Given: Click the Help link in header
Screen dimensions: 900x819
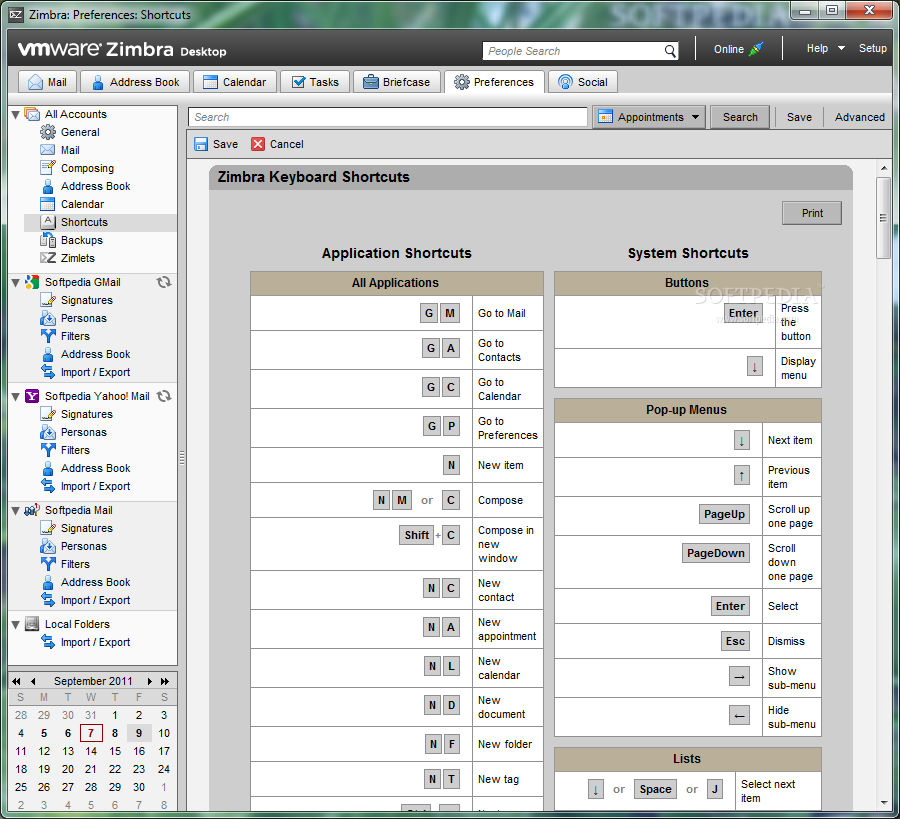Looking at the screenshot, I should (817, 49).
